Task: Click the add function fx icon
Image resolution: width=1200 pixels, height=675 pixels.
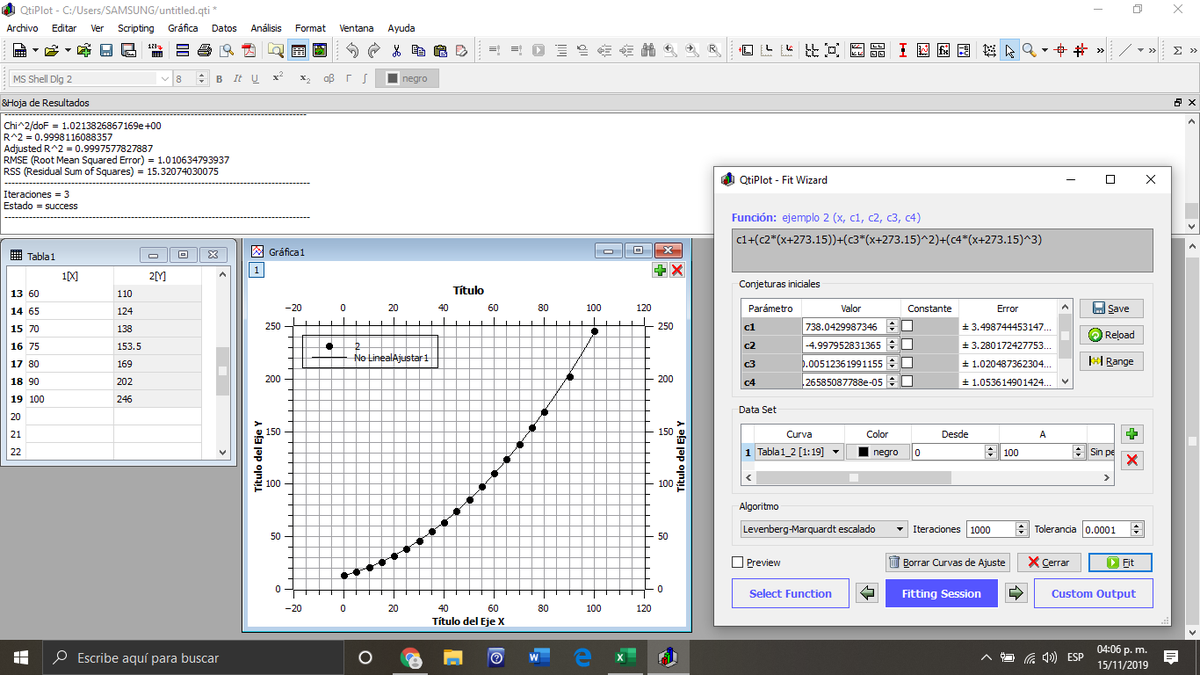Action: point(943,50)
